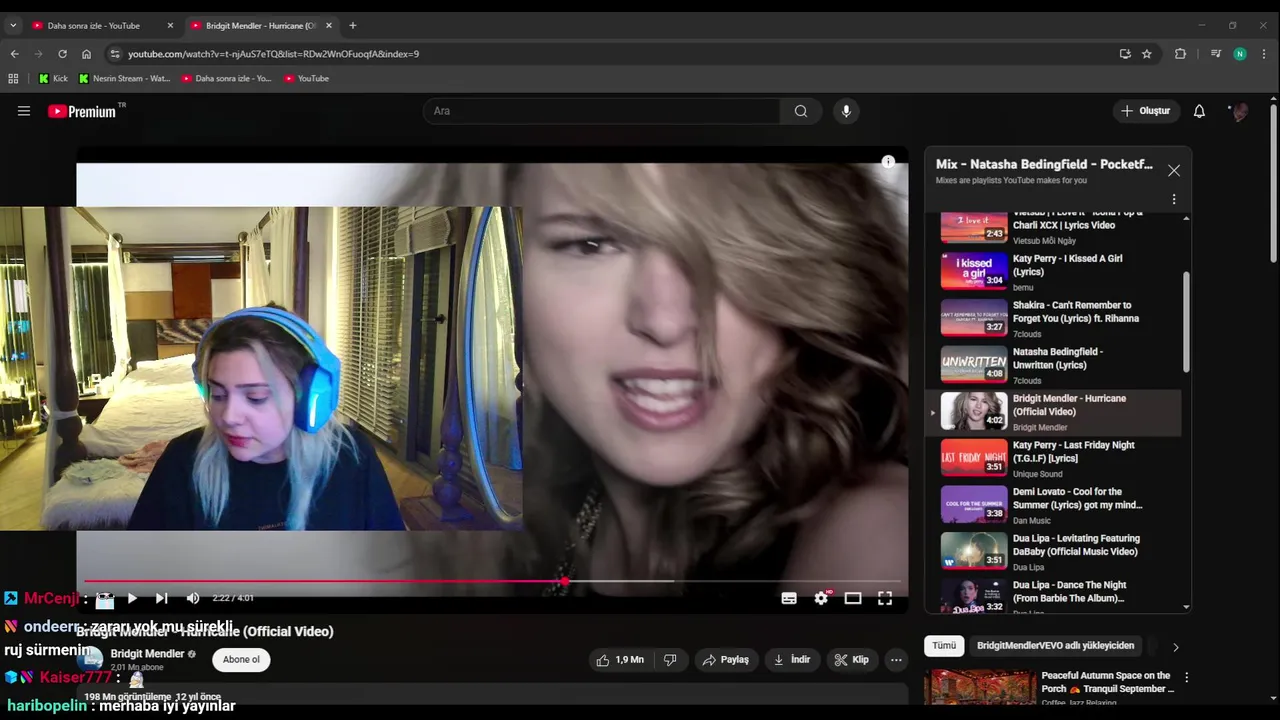Subscribe using Abone ol button

coord(241,660)
